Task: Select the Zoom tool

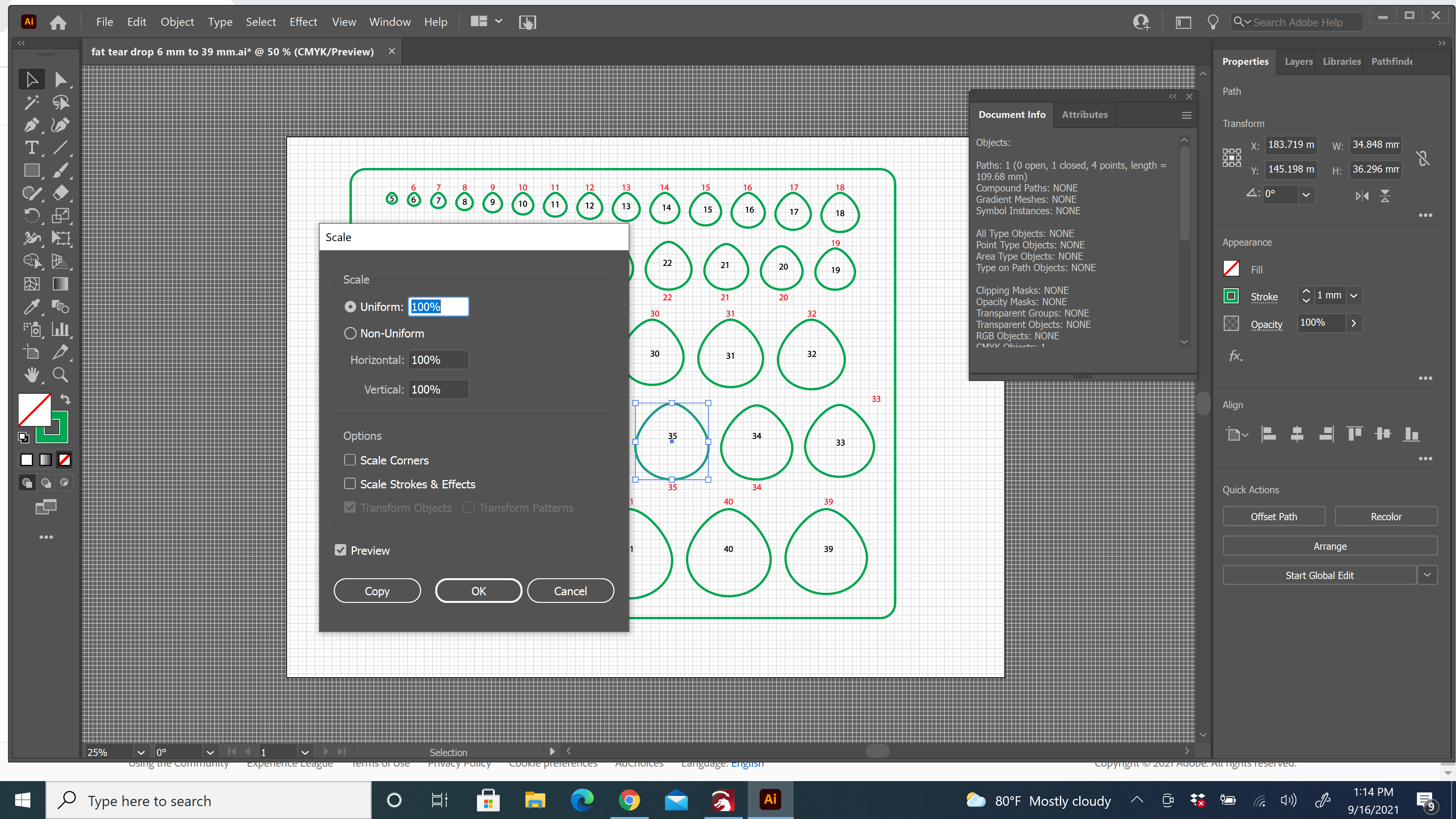Action: (60, 375)
